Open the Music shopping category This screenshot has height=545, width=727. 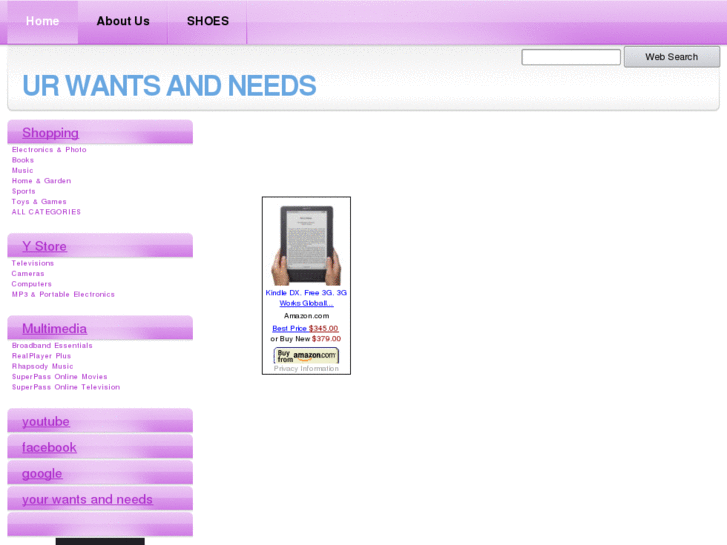[22, 170]
